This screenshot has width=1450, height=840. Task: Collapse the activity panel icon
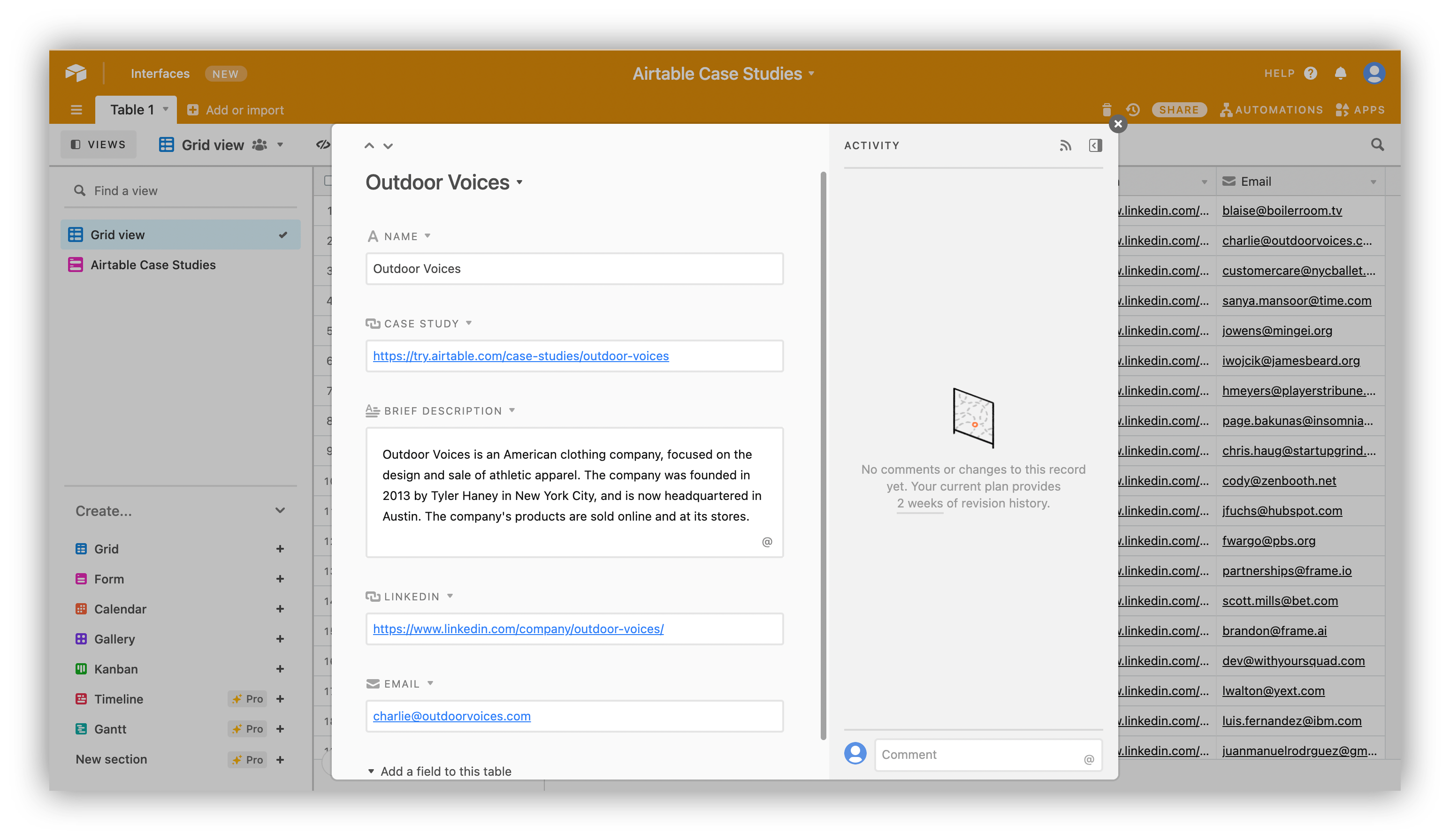coord(1096,145)
